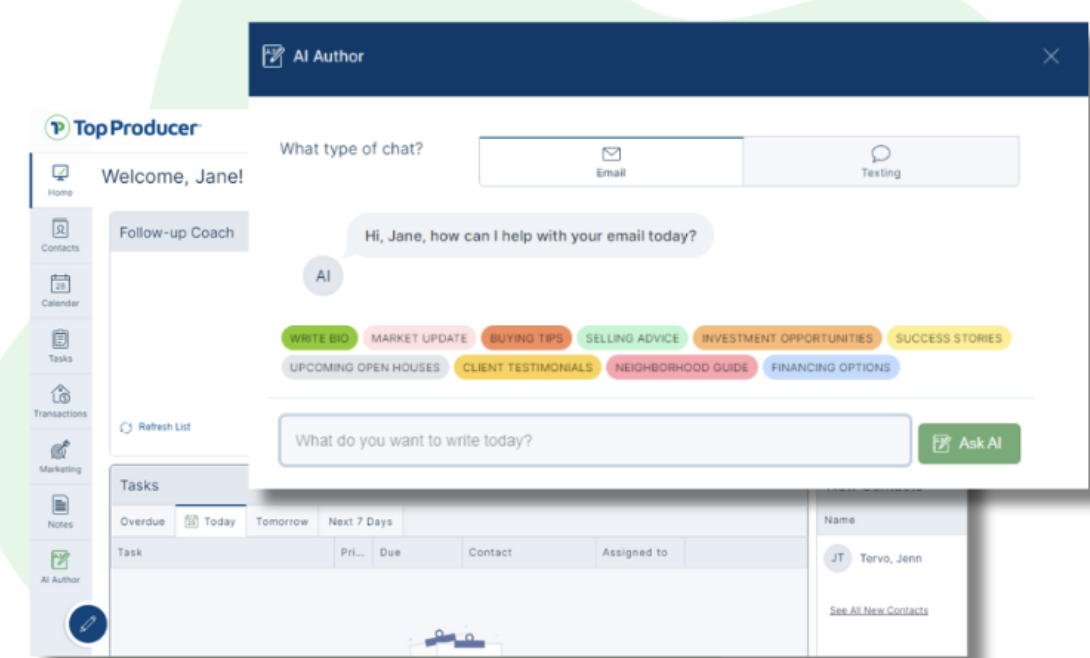Click the Task column header
This screenshot has width=1090, height=658.
point(222,552)
